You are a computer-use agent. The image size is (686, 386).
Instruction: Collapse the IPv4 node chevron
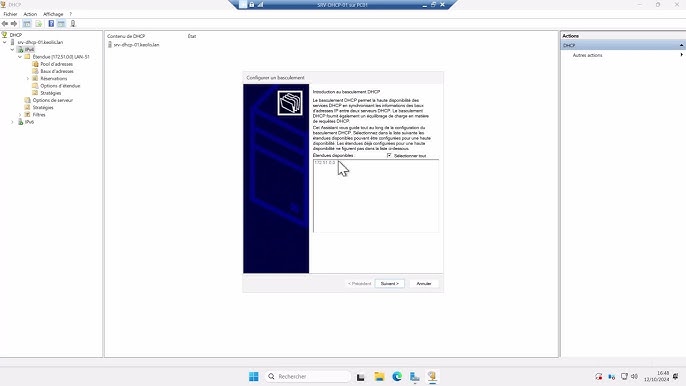(x=12, y=49)
